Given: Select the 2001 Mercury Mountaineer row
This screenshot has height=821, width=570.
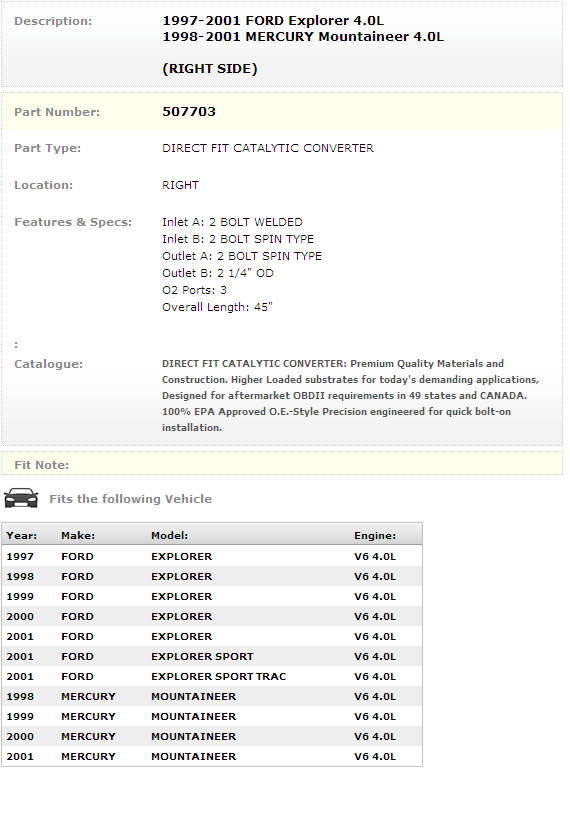Looking at the screenshot, I should click(x=212, y=756).
